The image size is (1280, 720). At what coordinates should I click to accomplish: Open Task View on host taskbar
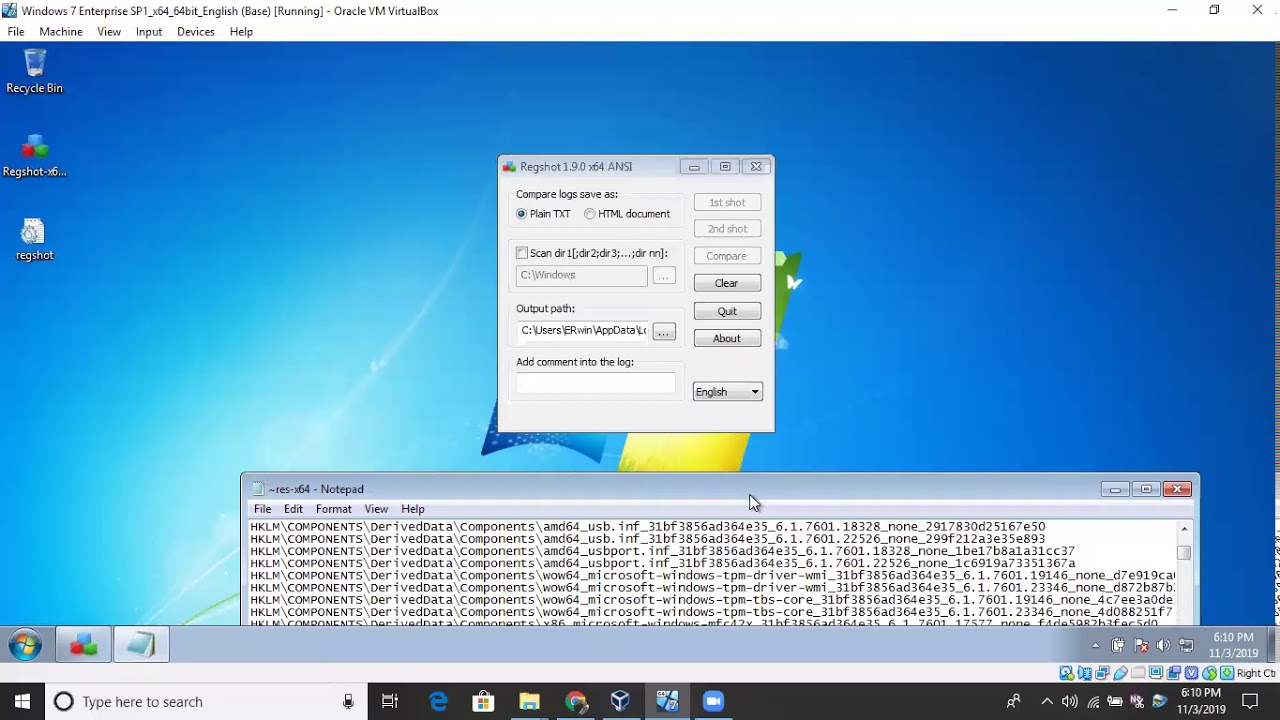(x=390, y=702)
